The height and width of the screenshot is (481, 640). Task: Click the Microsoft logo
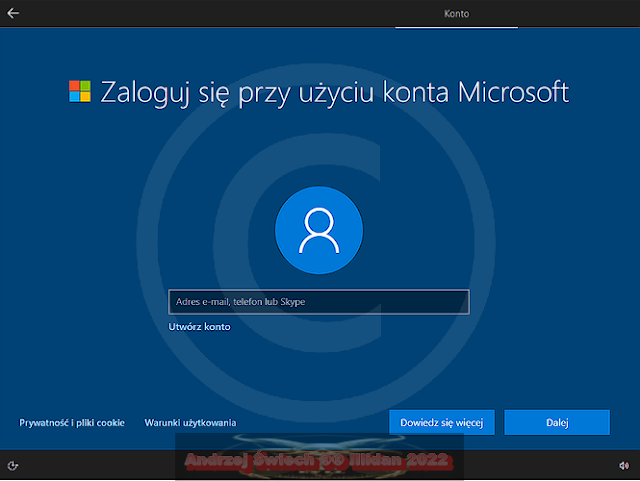click(80, 91)
